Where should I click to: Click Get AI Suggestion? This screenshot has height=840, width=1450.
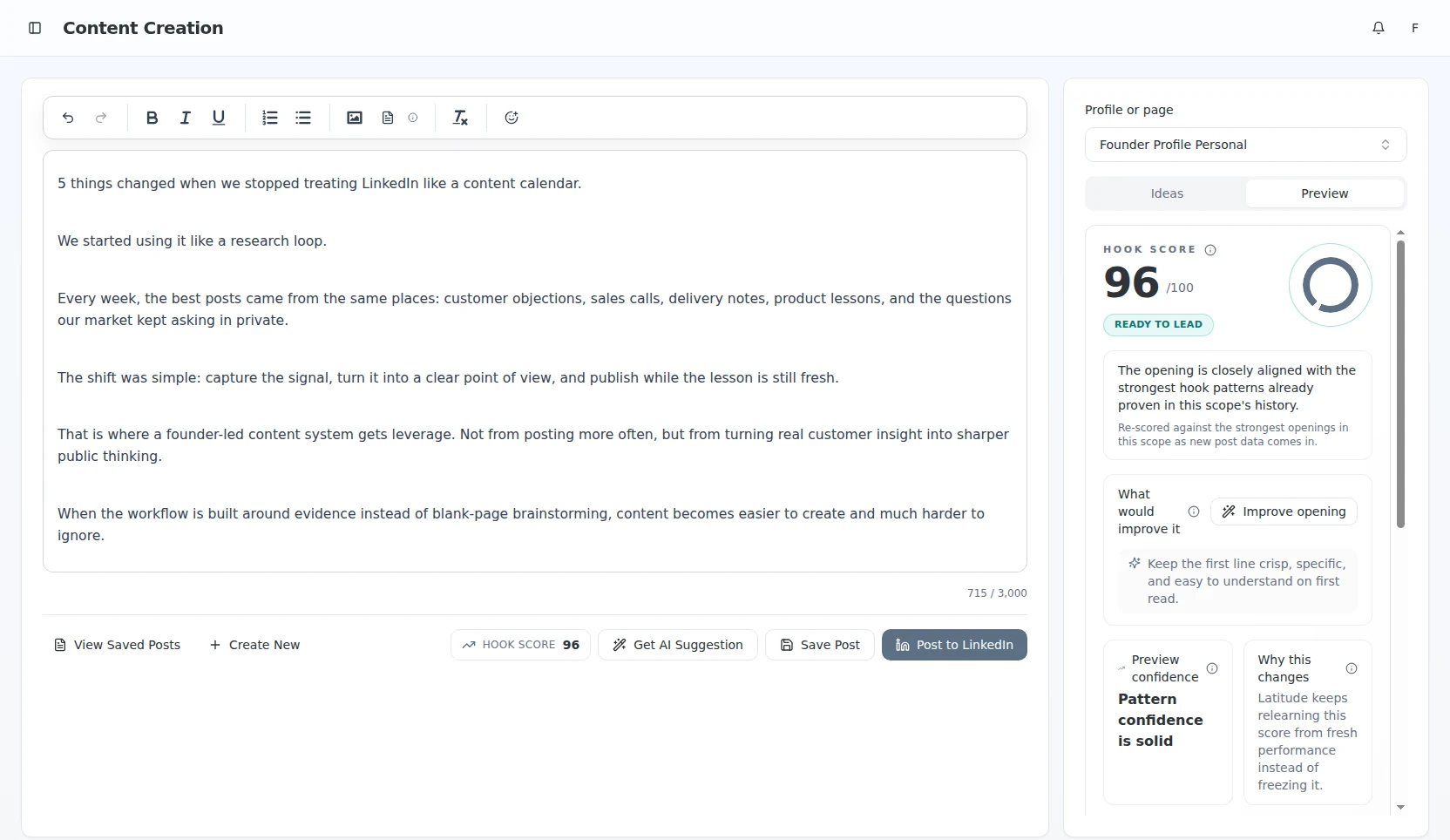pos(678,645)
